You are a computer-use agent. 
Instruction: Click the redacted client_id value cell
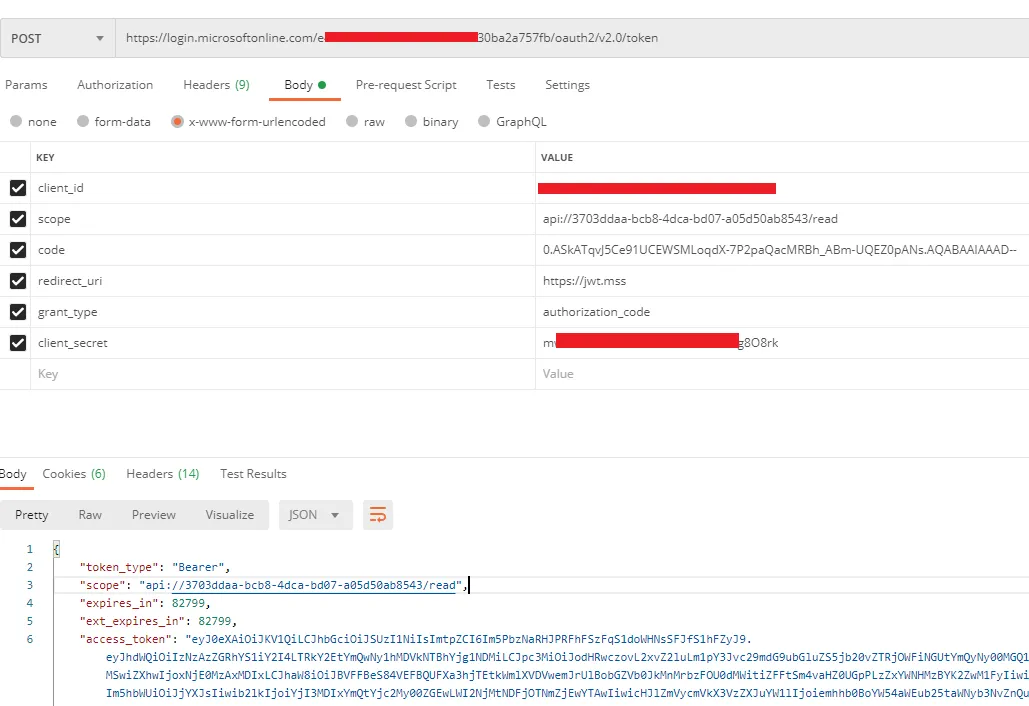click(x=782, y=188)
